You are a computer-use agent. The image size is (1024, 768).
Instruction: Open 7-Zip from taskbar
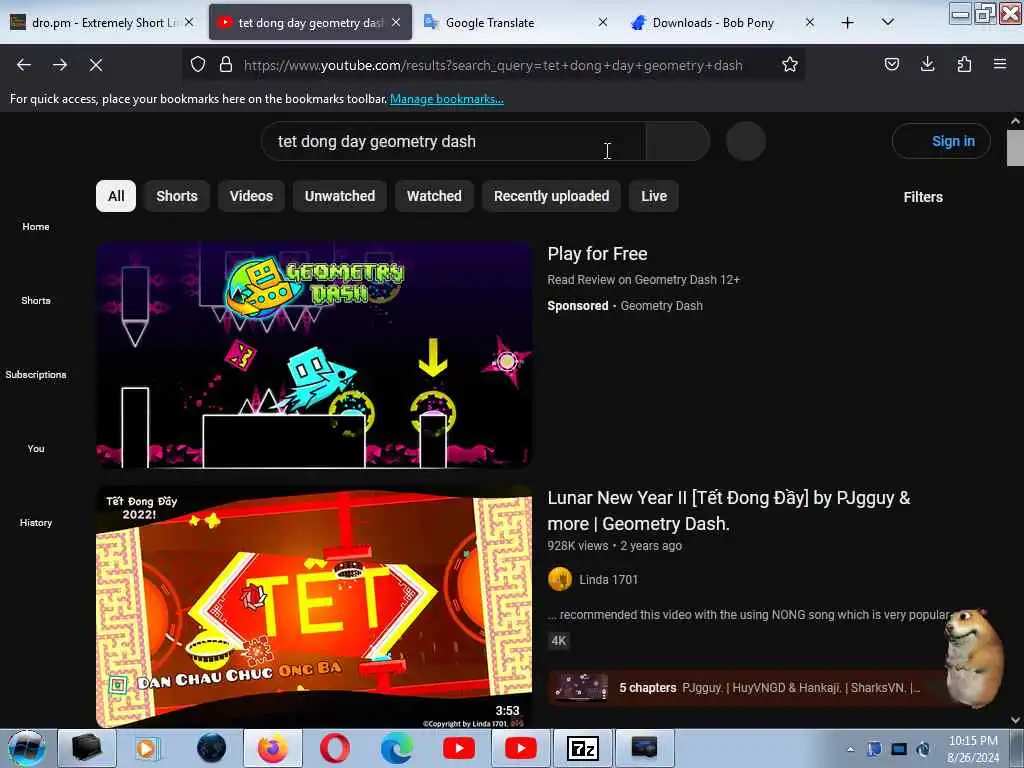tap(583, 748)
